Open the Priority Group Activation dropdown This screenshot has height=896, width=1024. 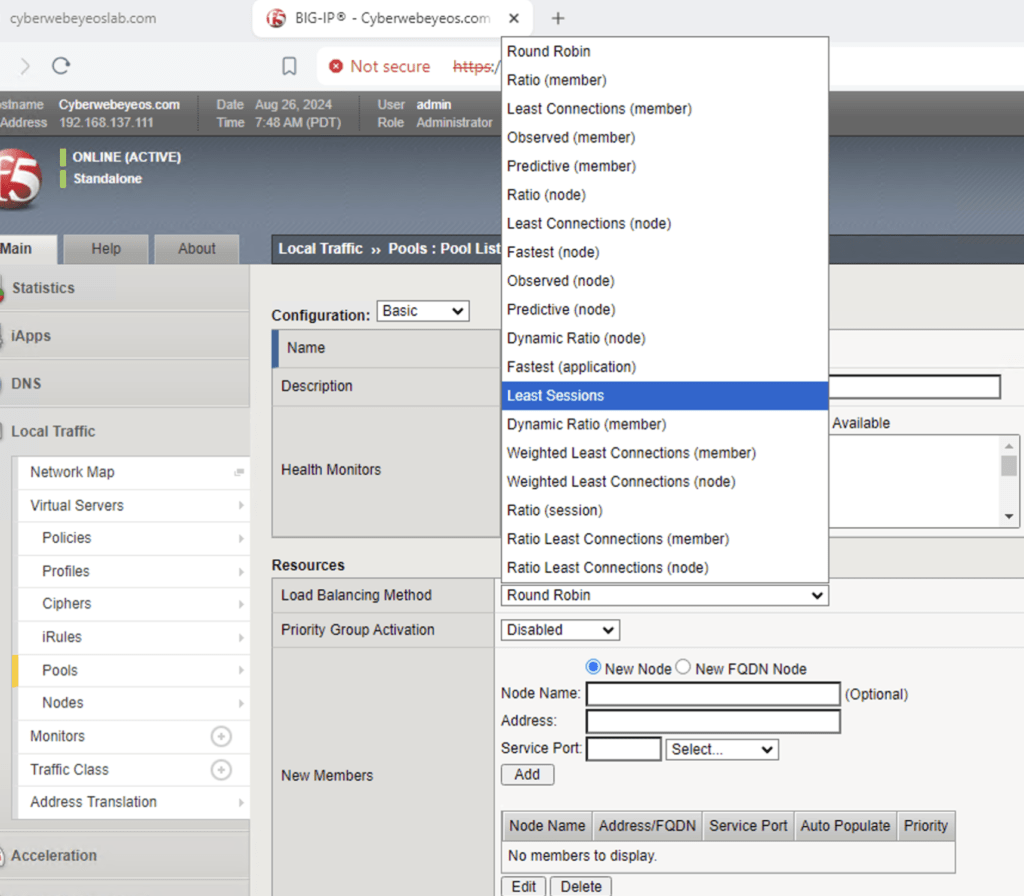pos(560,630)
